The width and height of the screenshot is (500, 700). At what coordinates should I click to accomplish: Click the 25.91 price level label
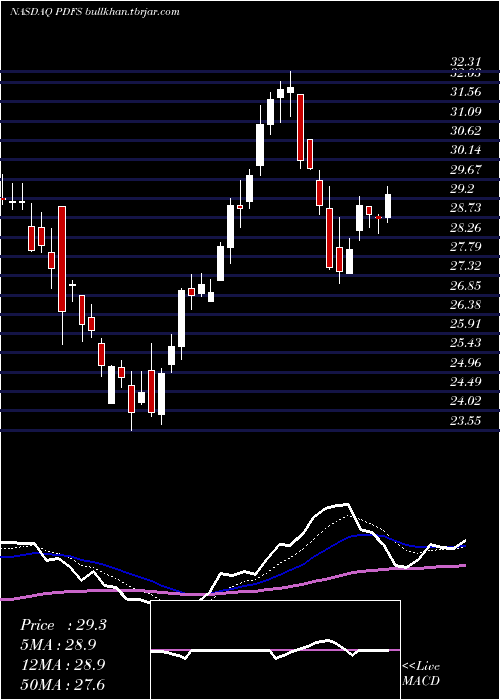coord(466,324)
